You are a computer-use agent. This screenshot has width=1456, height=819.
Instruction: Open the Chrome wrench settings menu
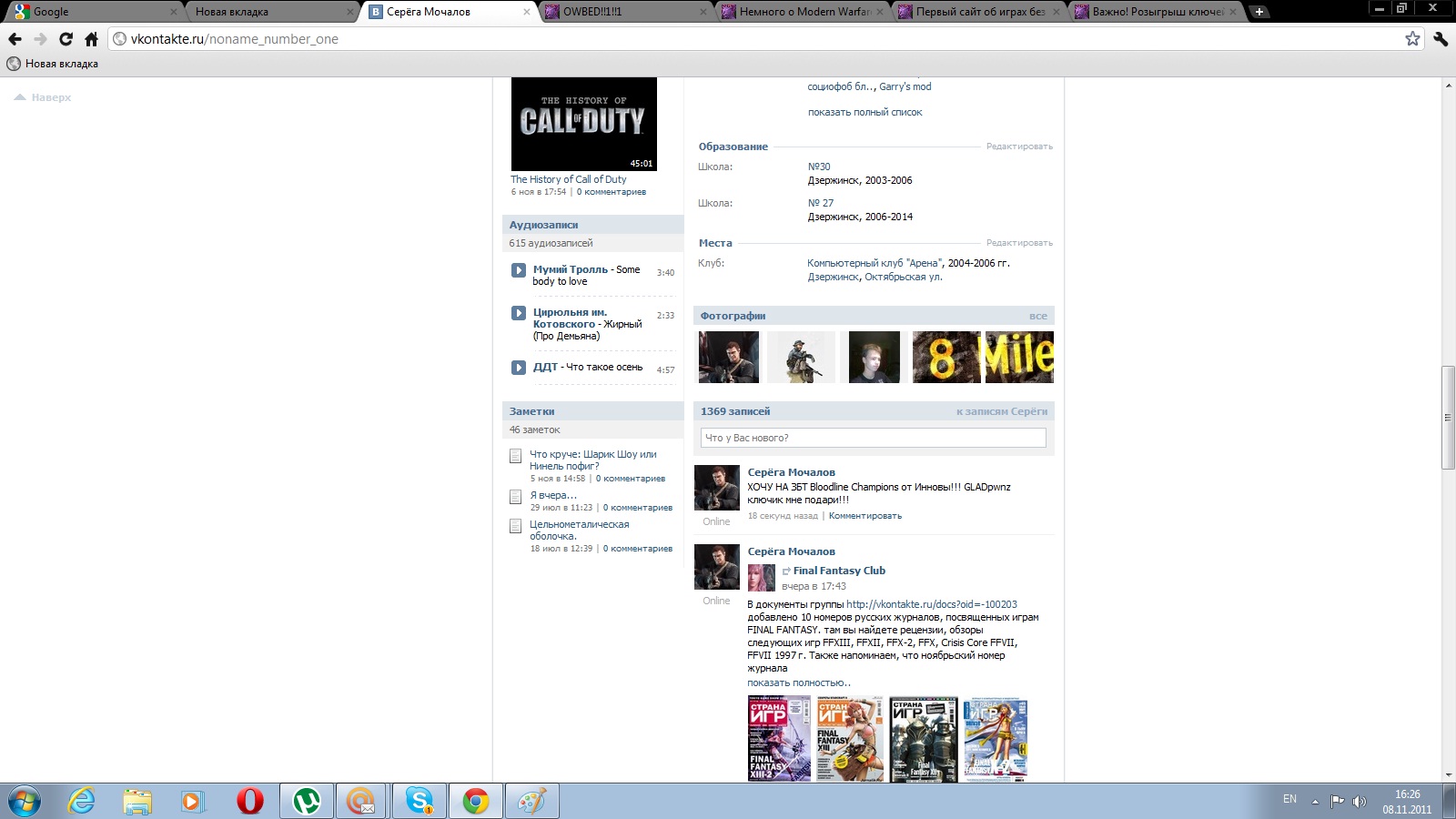(1440, 38)
